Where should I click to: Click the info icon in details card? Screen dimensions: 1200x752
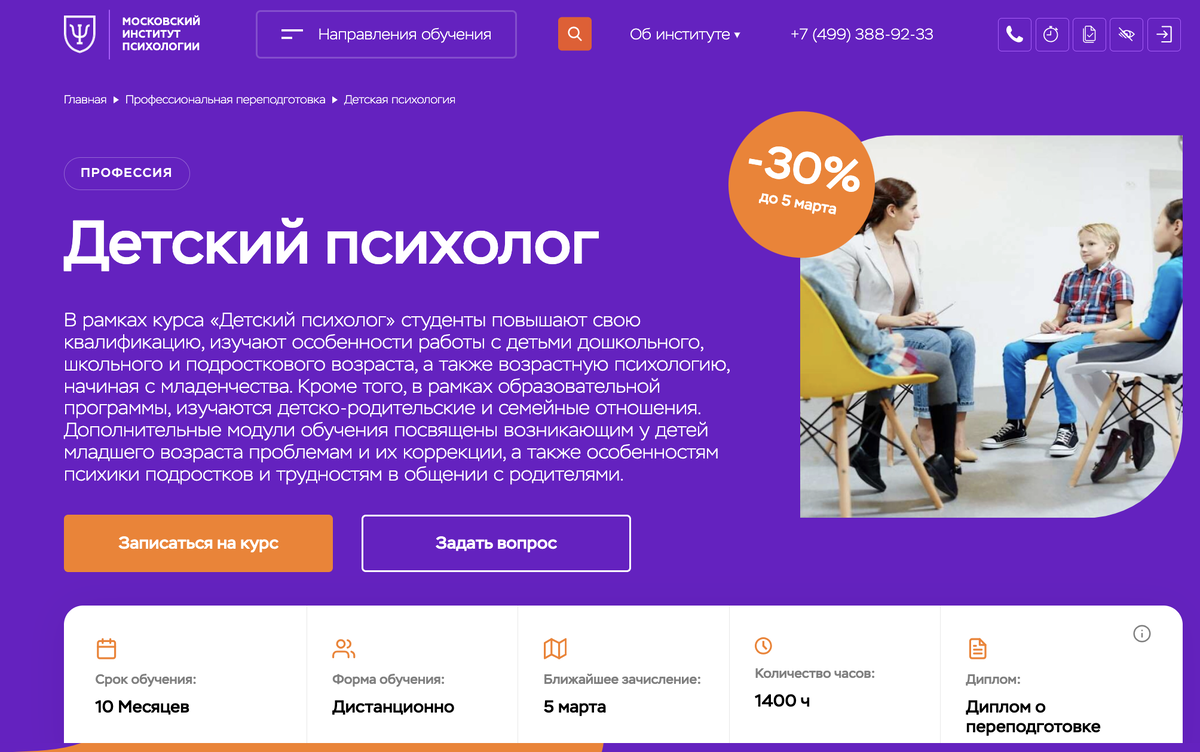pos(1142,633)
